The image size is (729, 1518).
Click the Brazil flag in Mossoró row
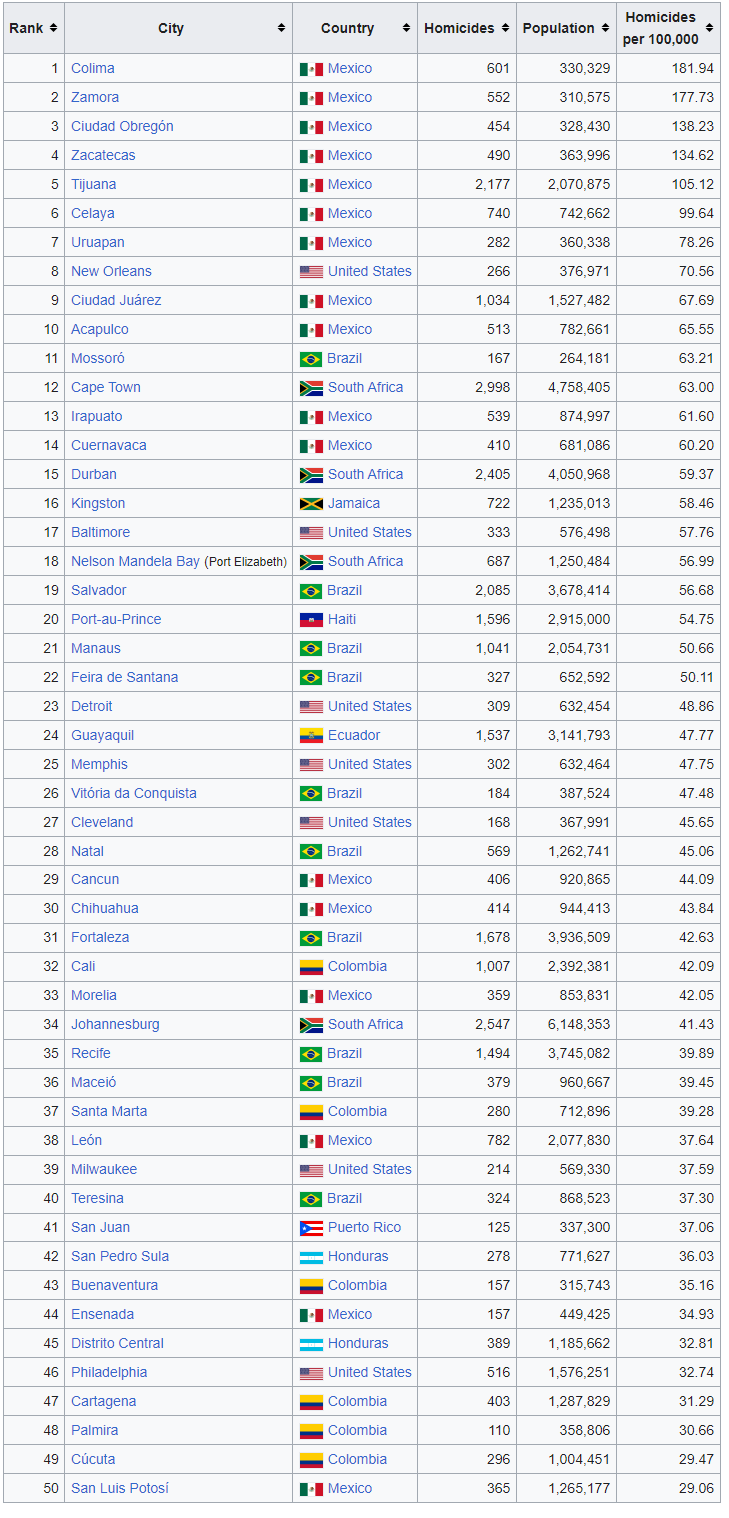[x=311, y=359]
